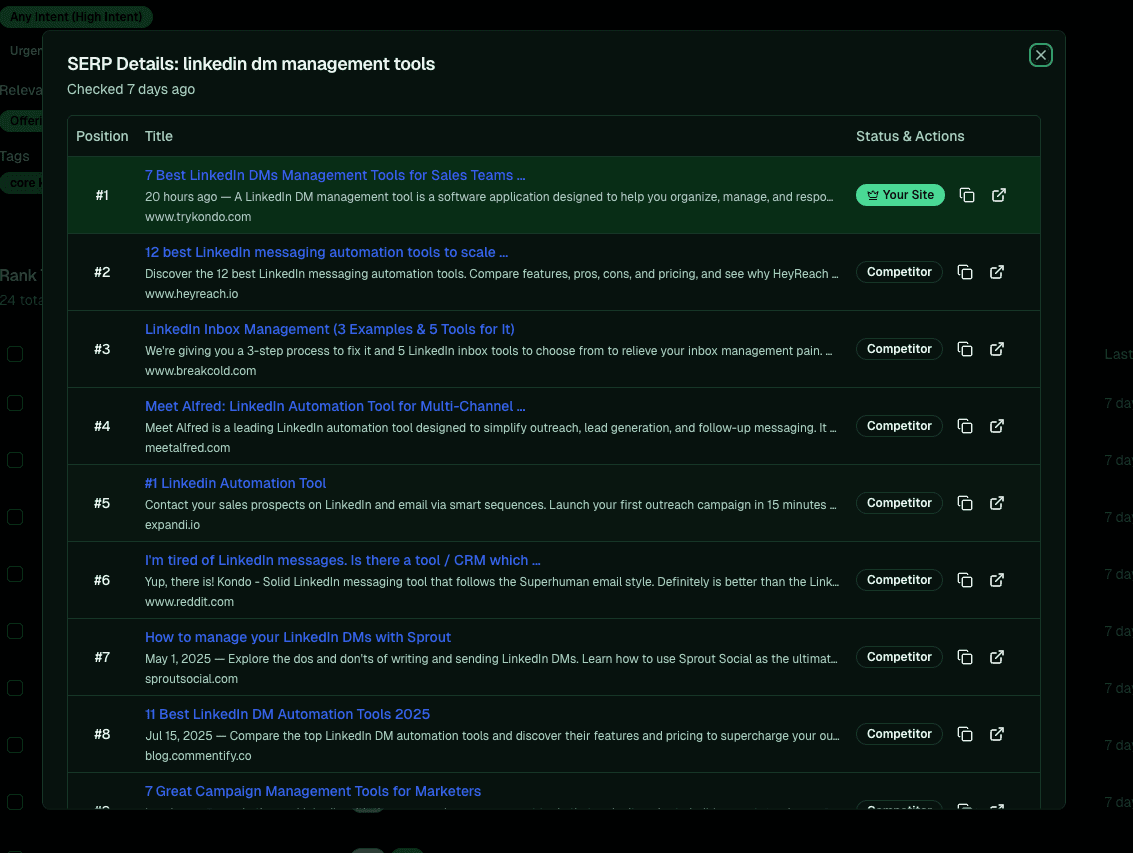Open meetalfred.com result externally
This screenshot has width=1133, height=853.
[996, 426]
